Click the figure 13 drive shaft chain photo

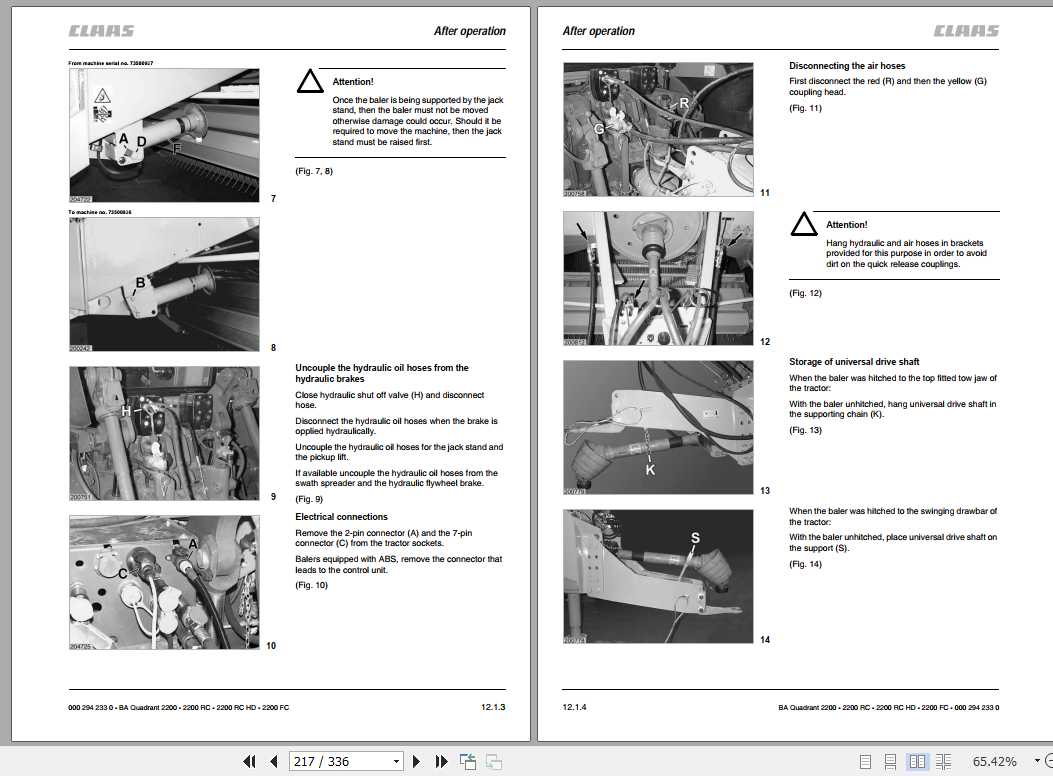(x=658, y=428)
